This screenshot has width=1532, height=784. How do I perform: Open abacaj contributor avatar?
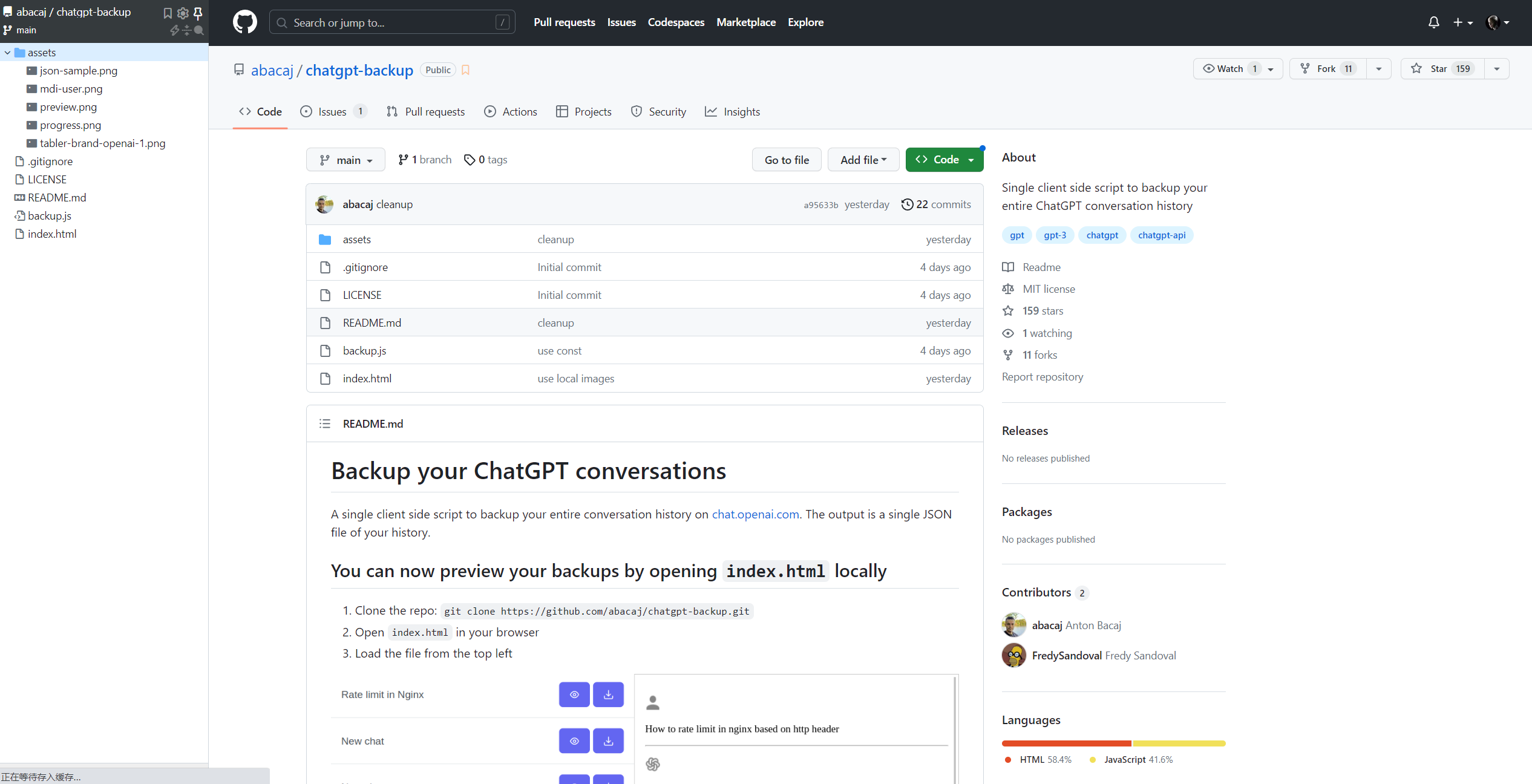click(x=1014, y=626)
